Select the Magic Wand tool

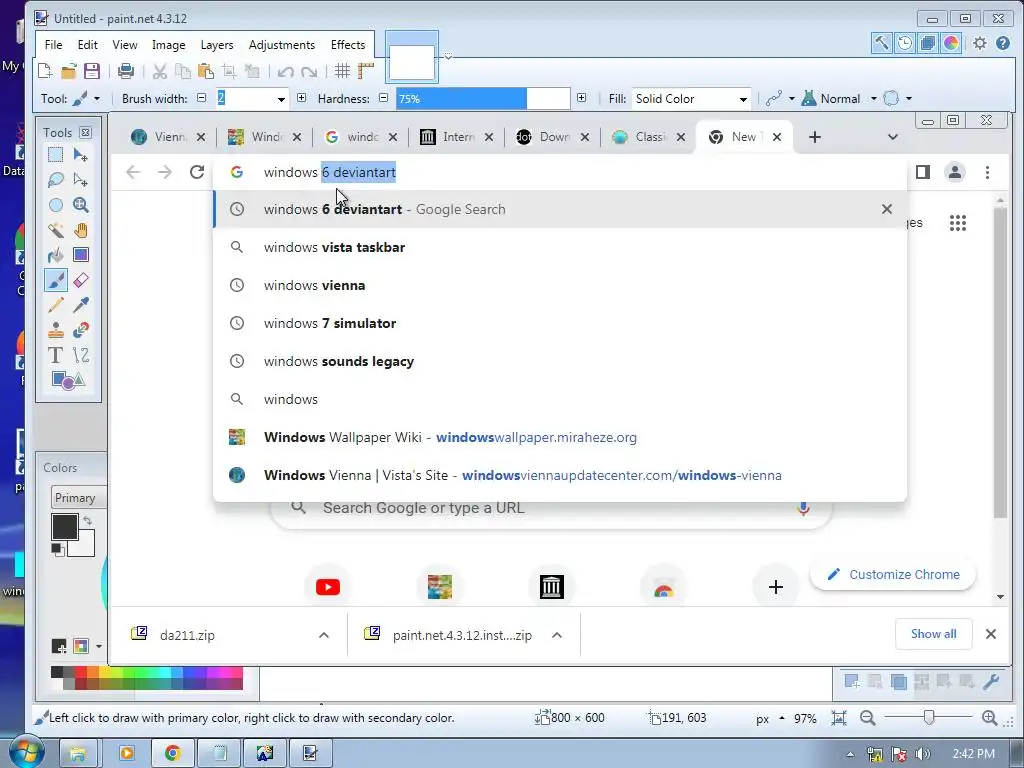(x=56, y=230)
